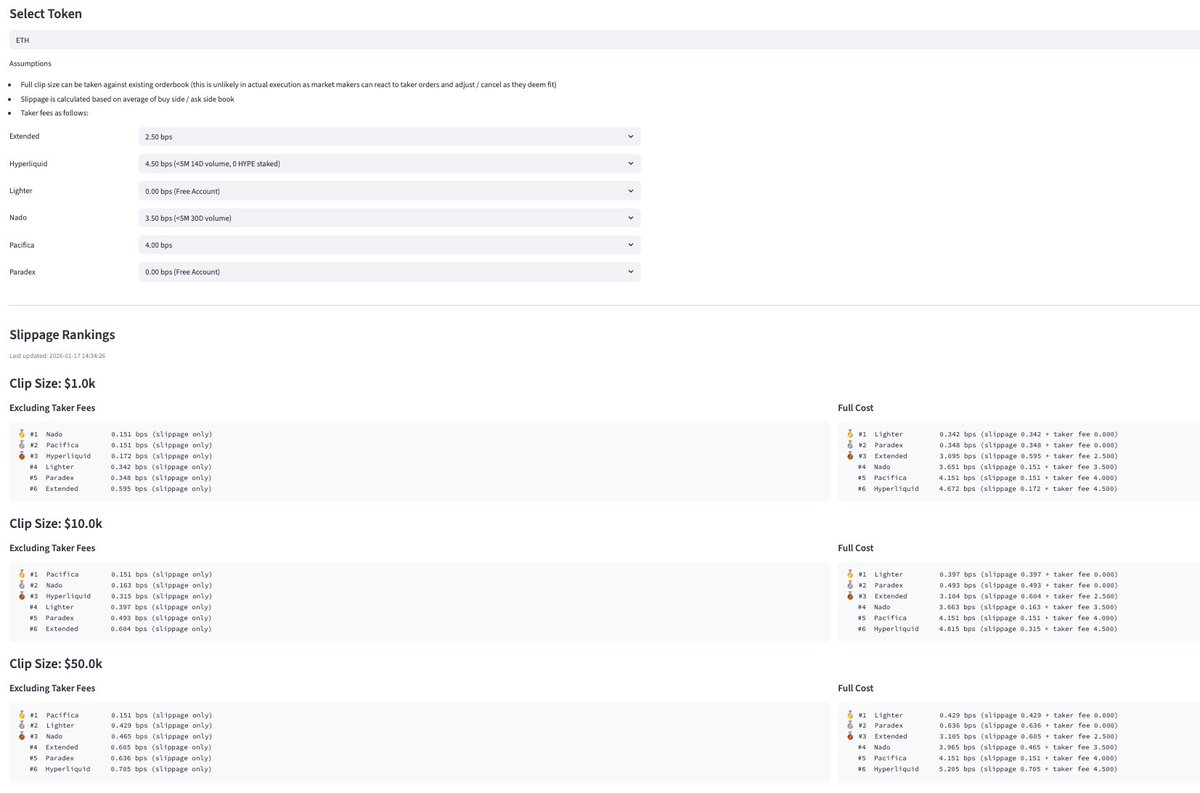Click the Clip Size: $1.0k heading
The width and height of the screenshot is (1200, 793).
(x=52, y=382)
